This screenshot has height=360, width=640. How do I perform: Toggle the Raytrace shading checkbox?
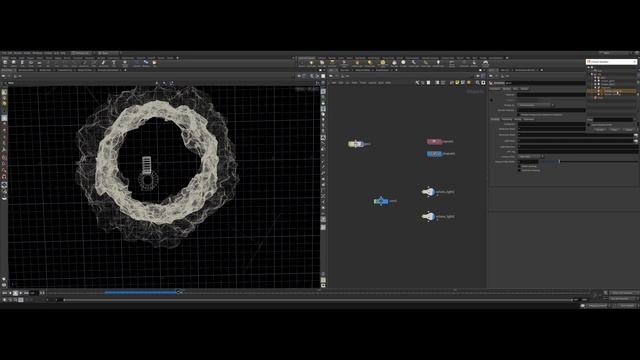[519, 170]
